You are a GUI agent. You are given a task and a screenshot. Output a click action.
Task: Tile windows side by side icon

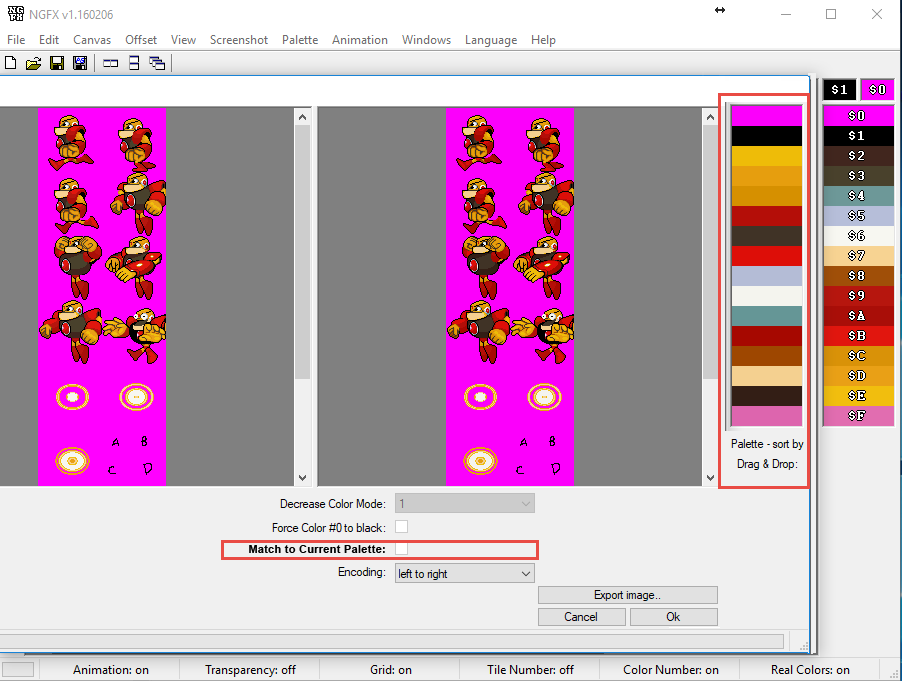(110, 63)
